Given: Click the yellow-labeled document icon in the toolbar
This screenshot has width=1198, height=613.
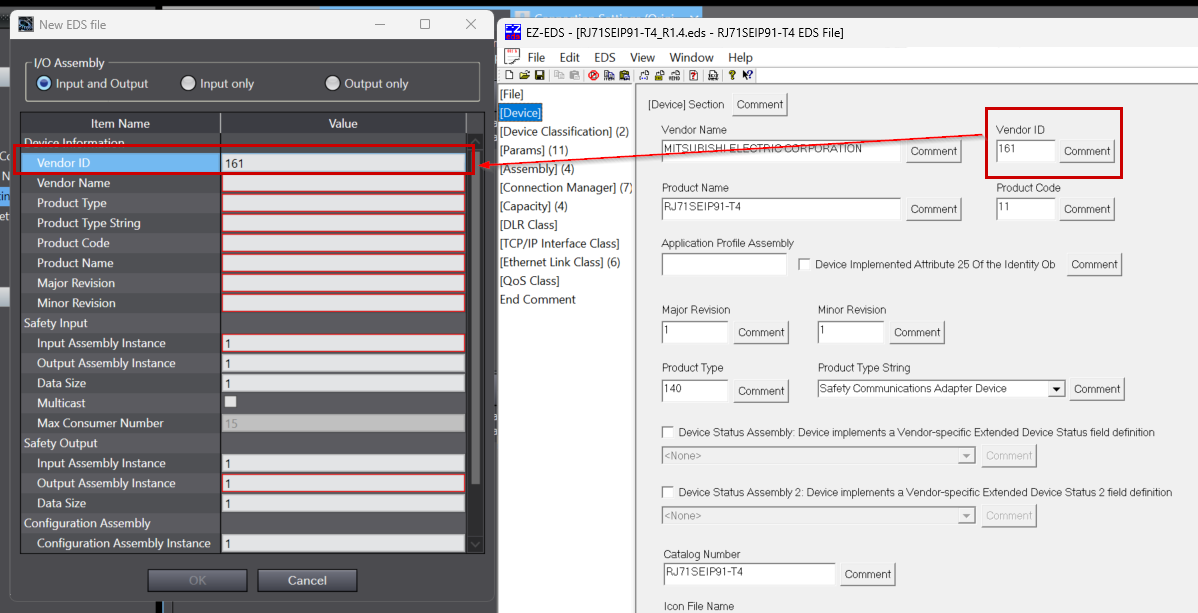Looking at the screenshot, I should [659, 75].
